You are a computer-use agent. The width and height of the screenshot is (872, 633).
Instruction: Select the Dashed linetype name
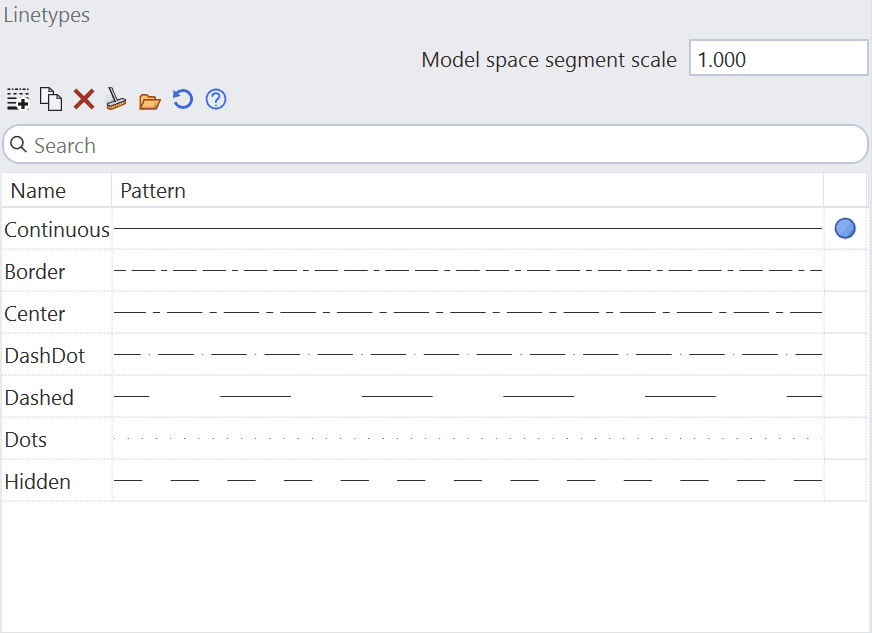coord(39,397)
